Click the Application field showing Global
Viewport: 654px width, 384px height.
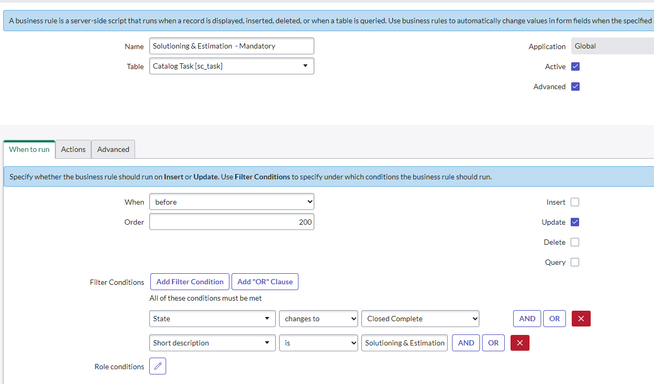pos(612,46)
